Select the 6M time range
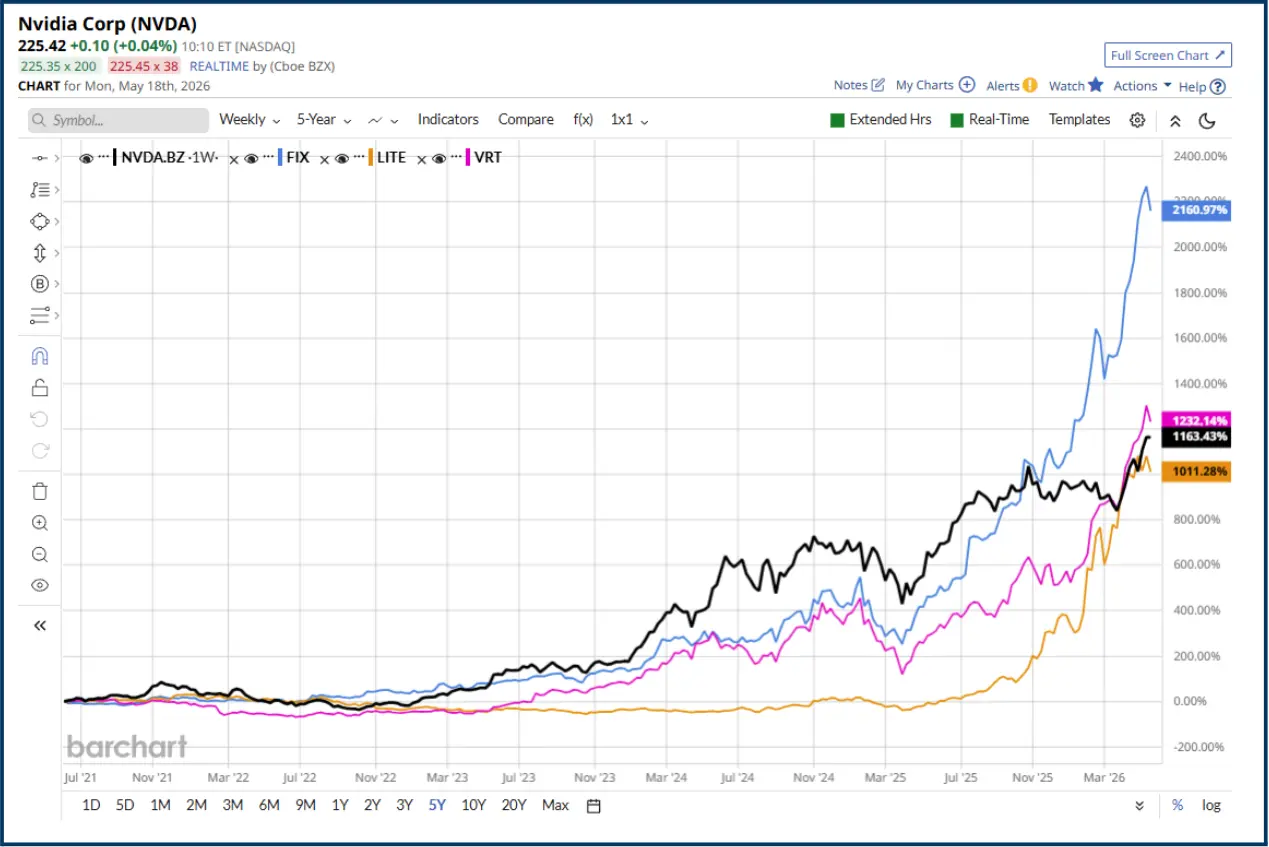The width and height of the screenshot is (1269, 847). 269,805
